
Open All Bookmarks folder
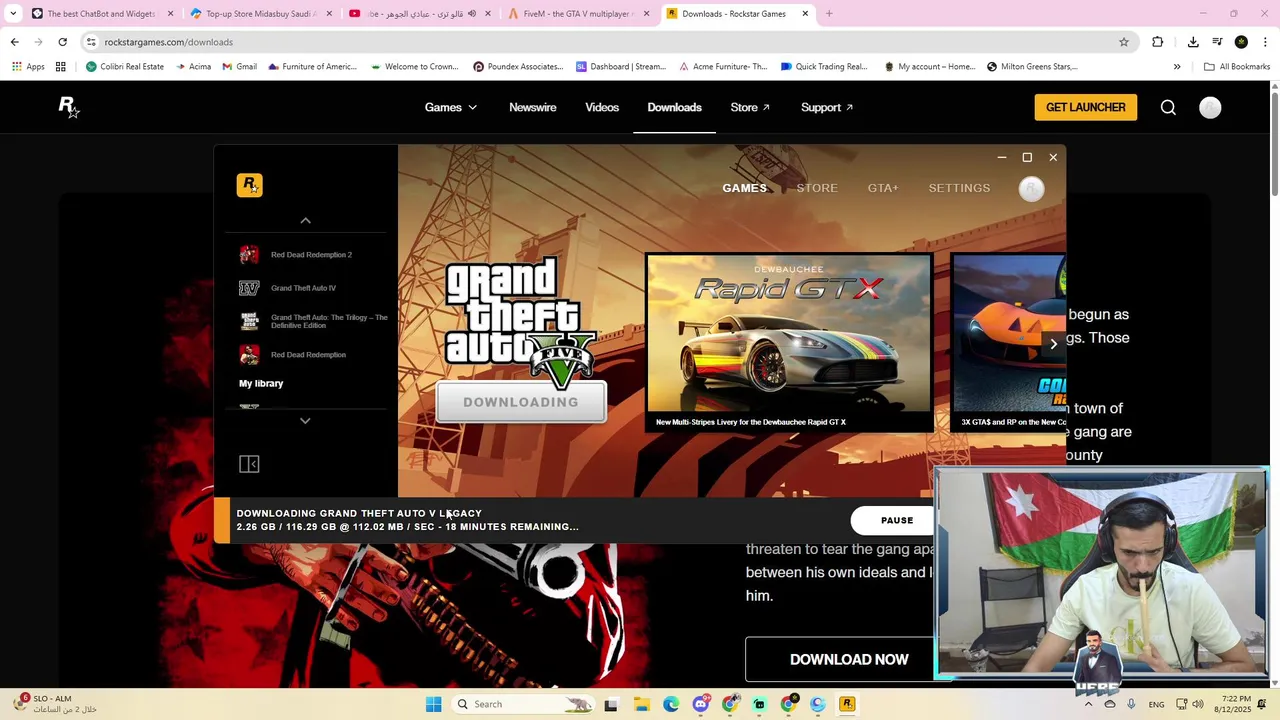coord(1237,67)
